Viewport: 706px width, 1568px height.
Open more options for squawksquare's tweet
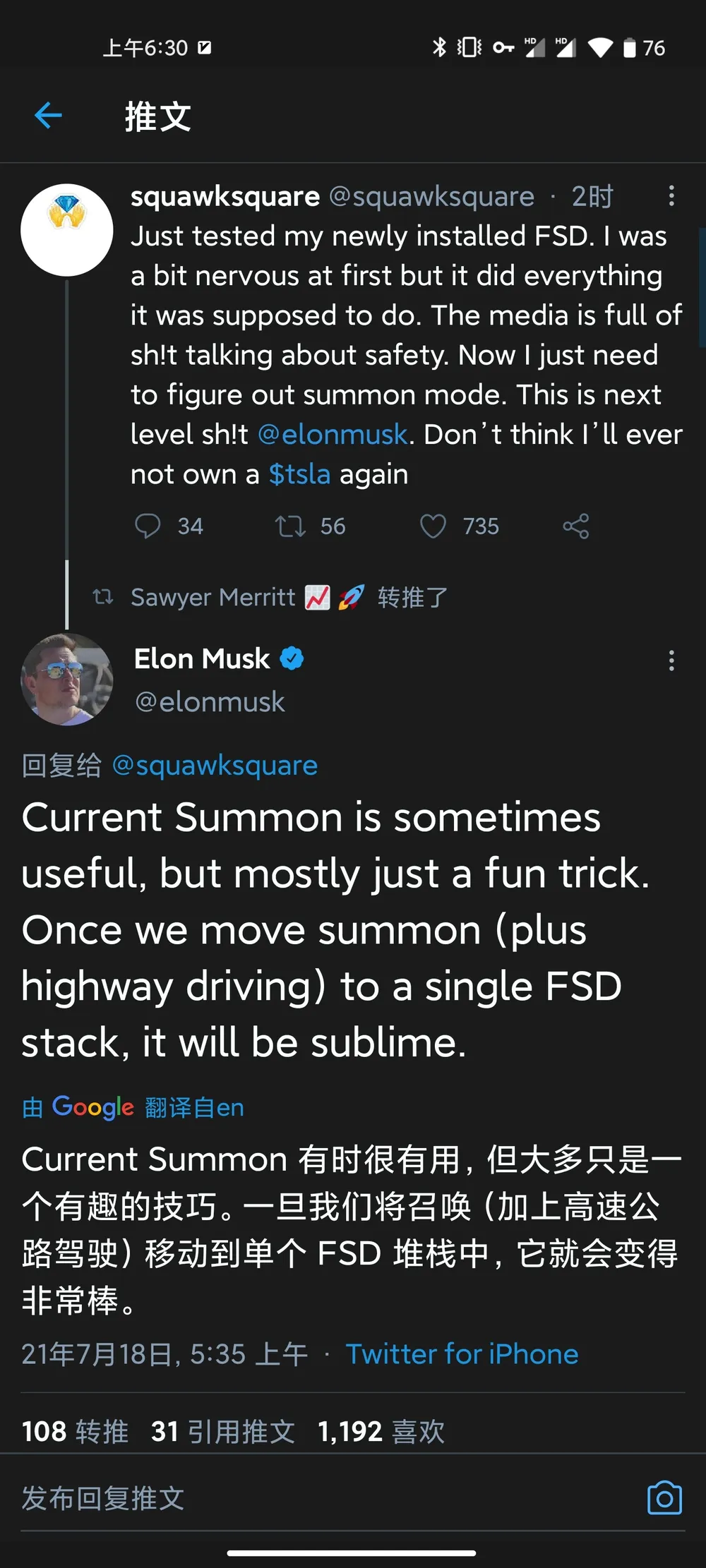[671, 196]
